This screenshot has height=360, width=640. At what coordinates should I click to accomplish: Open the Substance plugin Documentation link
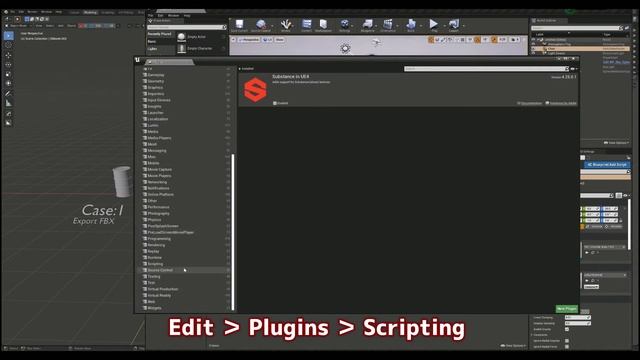[530, 103]
